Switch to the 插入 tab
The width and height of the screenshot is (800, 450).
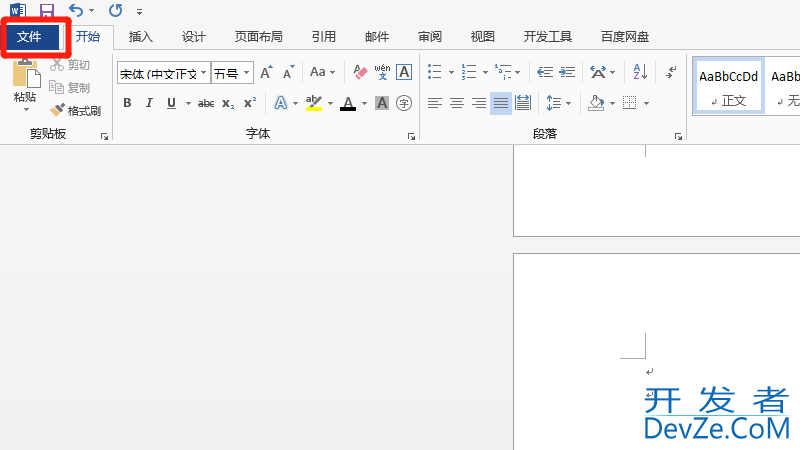(x=140, y=37)
